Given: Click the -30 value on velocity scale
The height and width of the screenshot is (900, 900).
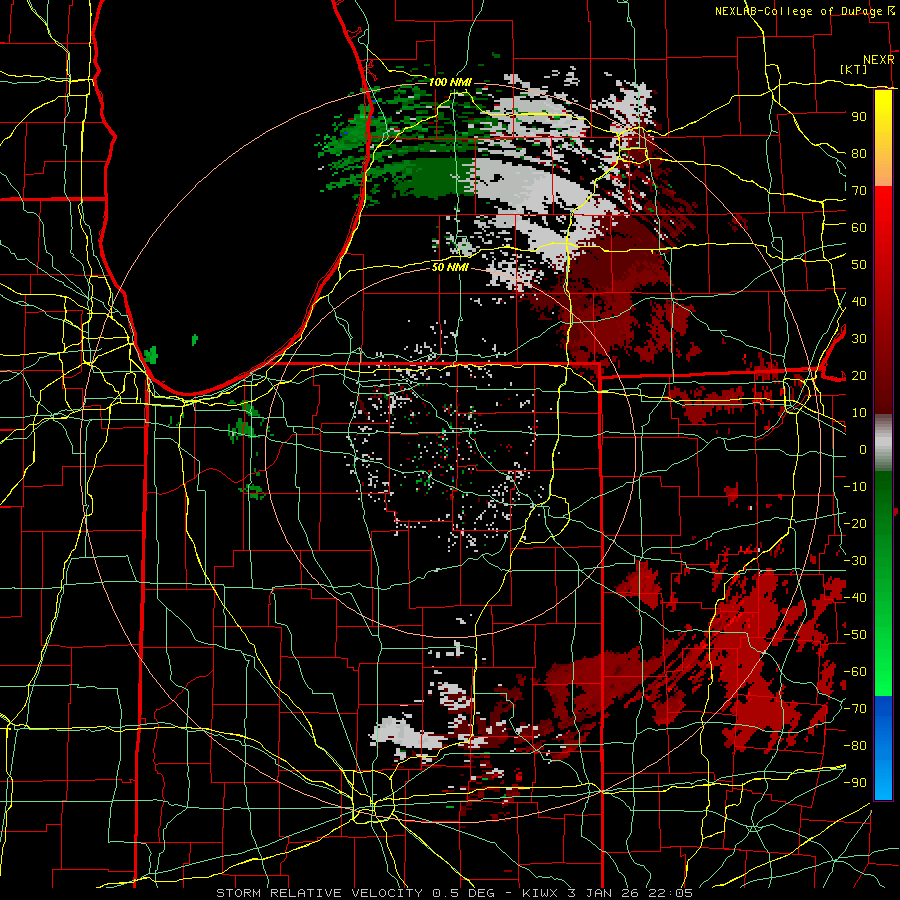Looking at the screenshot, I should click(855, 561).
